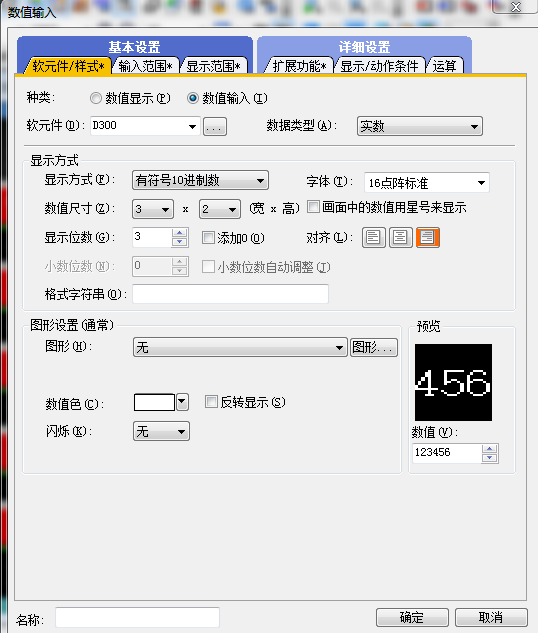538x633 pixels.
Task: Click the white 数值色 color swatch
Action: [x=154, y=402]
